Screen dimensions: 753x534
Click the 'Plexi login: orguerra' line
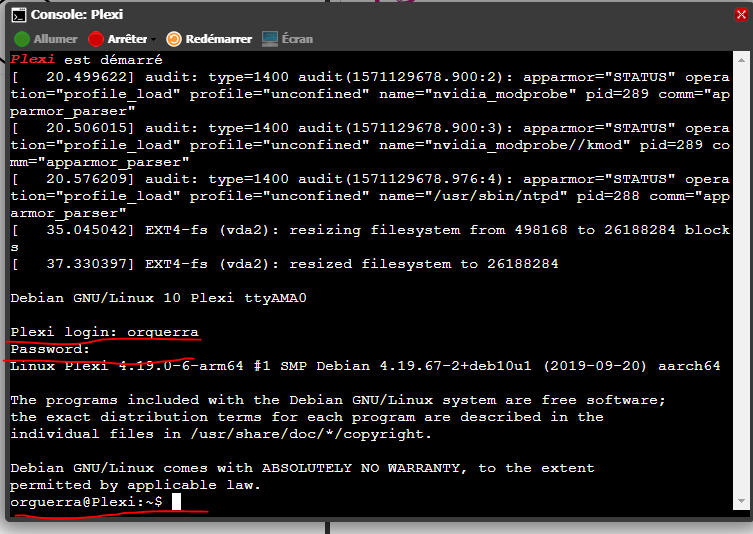click(105, 332)
